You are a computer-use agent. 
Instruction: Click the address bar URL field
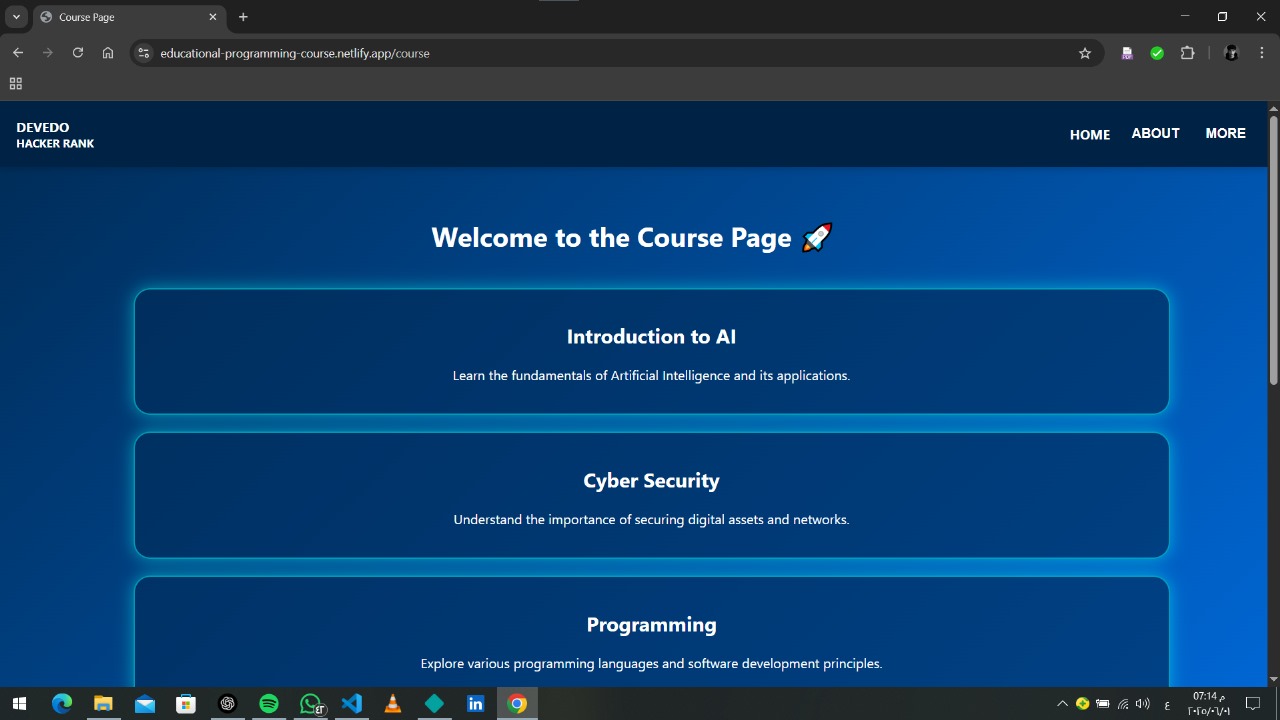click(x=600, y=53)
